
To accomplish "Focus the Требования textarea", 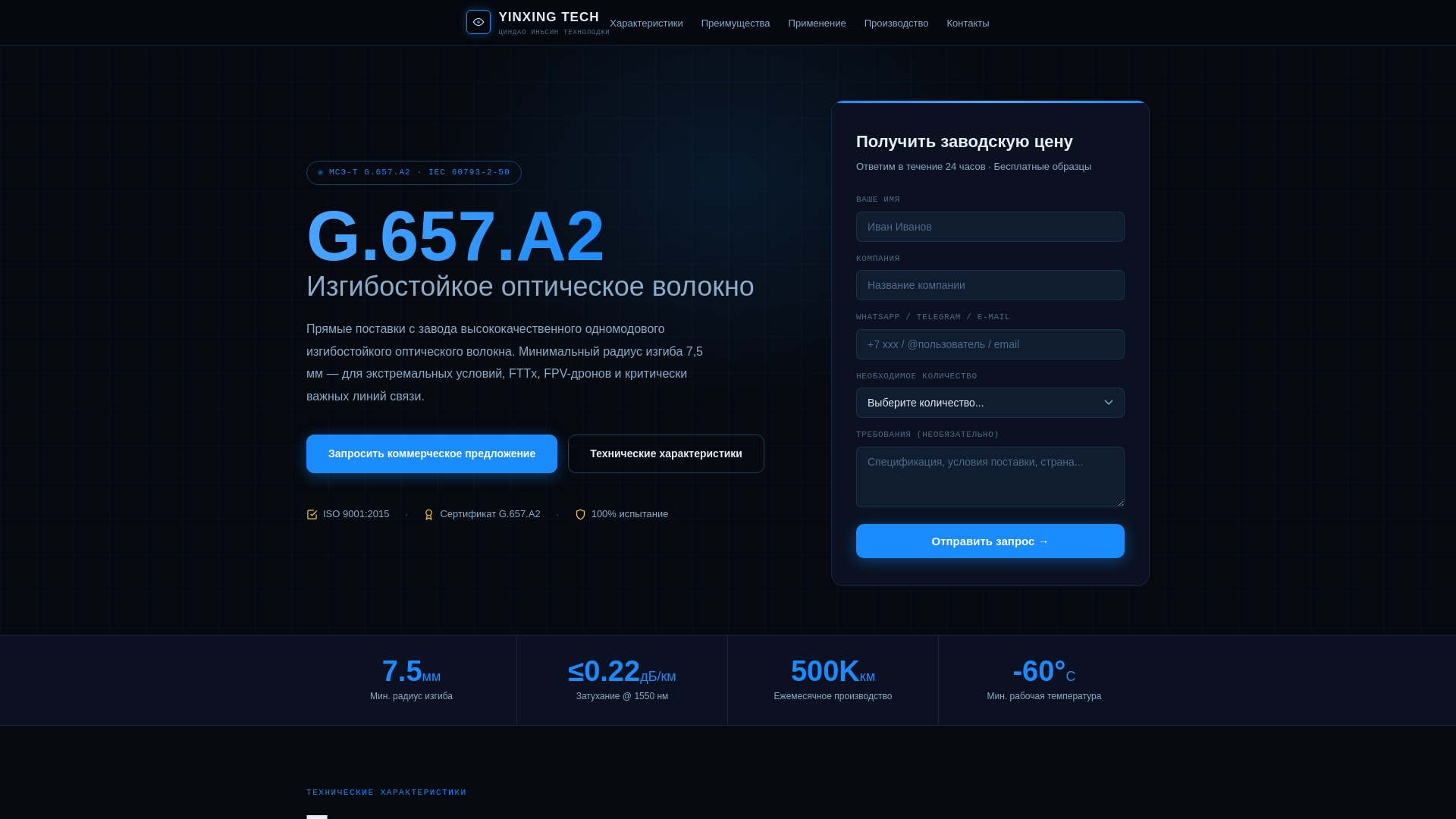I will pos(990,477).
